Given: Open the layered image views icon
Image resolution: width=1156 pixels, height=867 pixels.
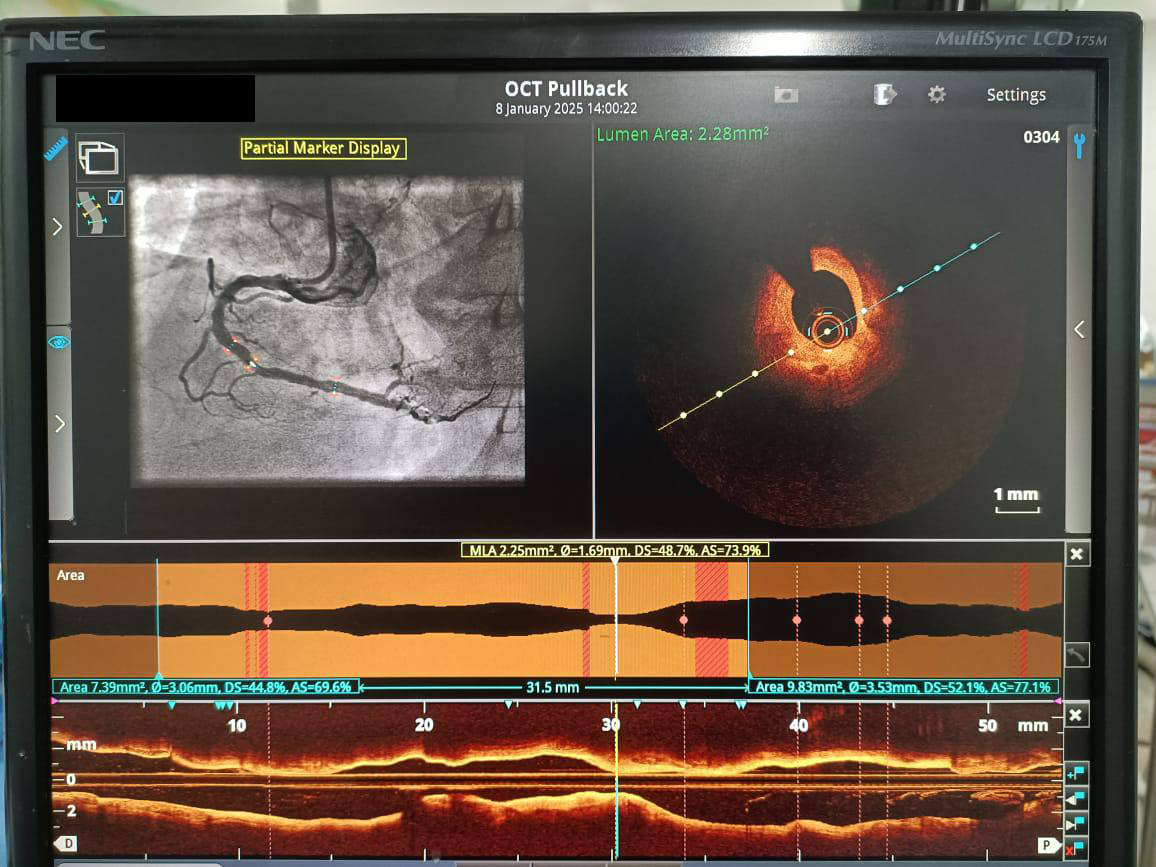Looking at the screenshot, I should pos(100,157).
